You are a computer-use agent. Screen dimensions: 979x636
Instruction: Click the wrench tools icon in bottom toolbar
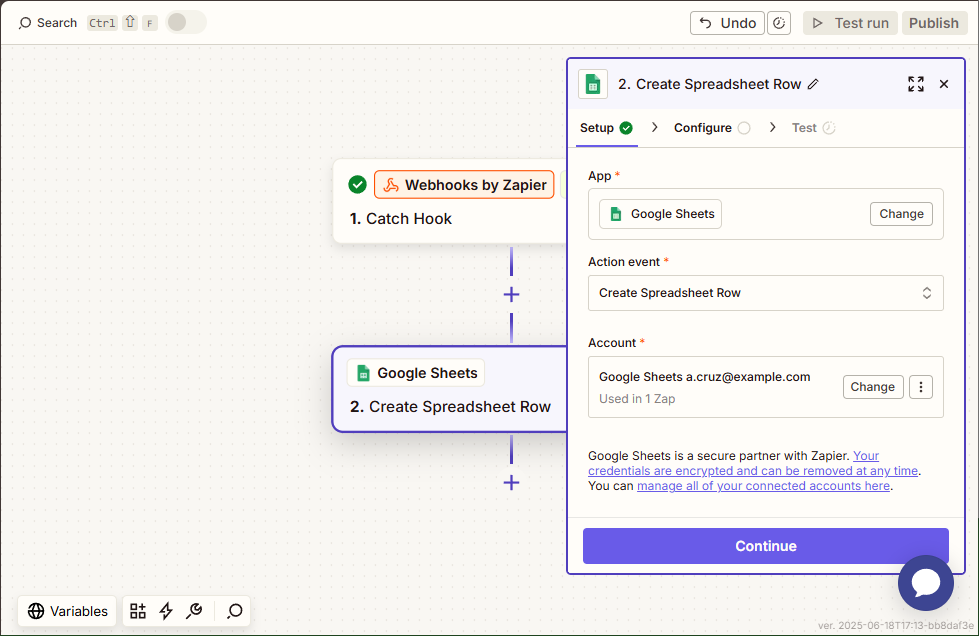pyautogui.click(x=194, y=611)
